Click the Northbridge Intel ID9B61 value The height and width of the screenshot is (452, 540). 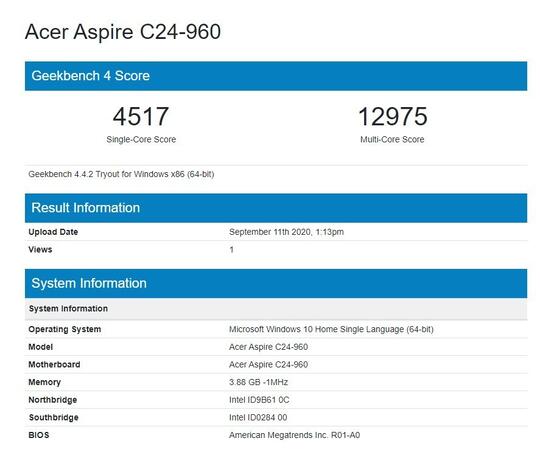pos(259,400)
